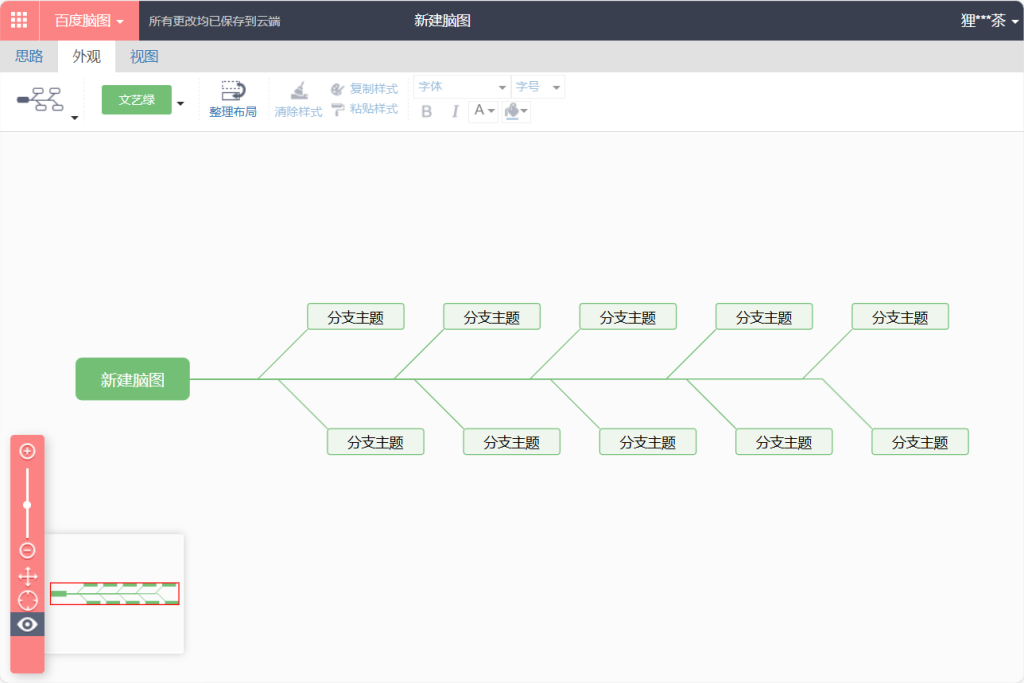Open the font color dropdown
Viewport: 1024px width, 683px height.
[484, 111]
